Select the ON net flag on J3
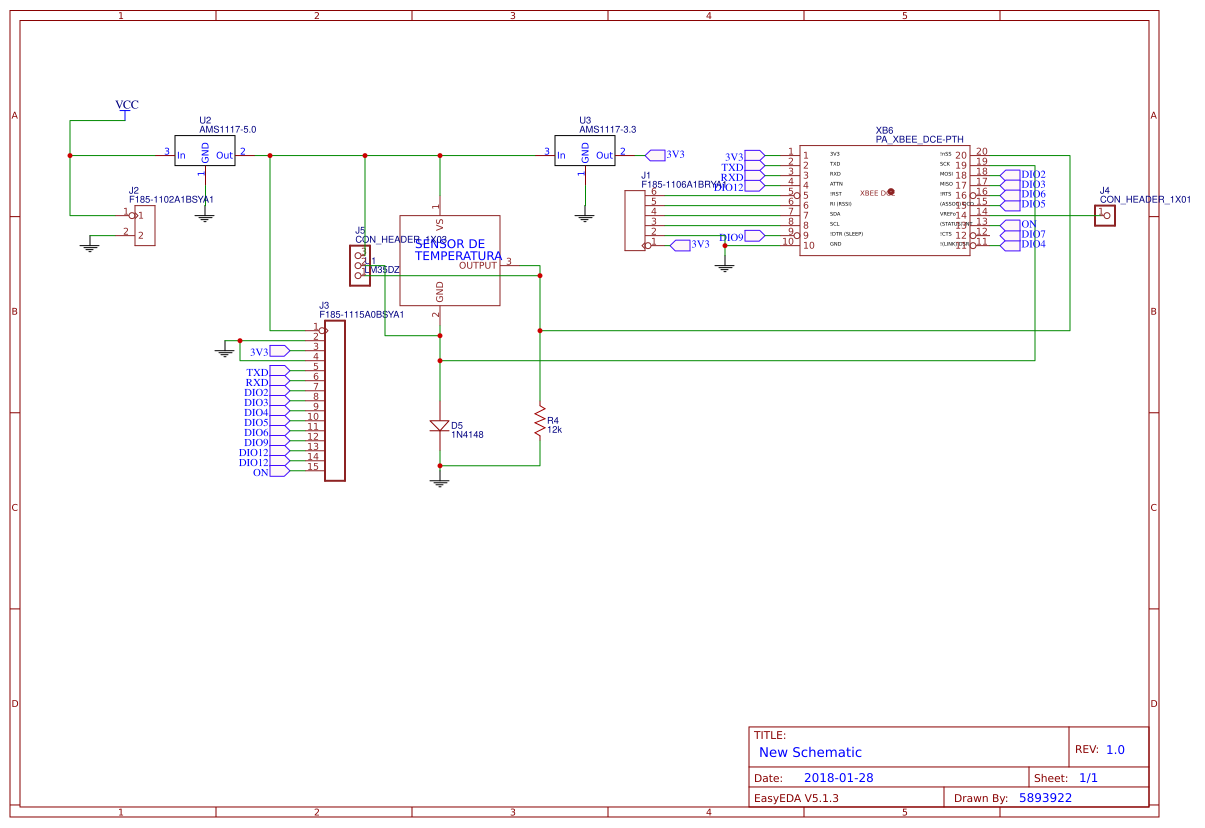 271,472
